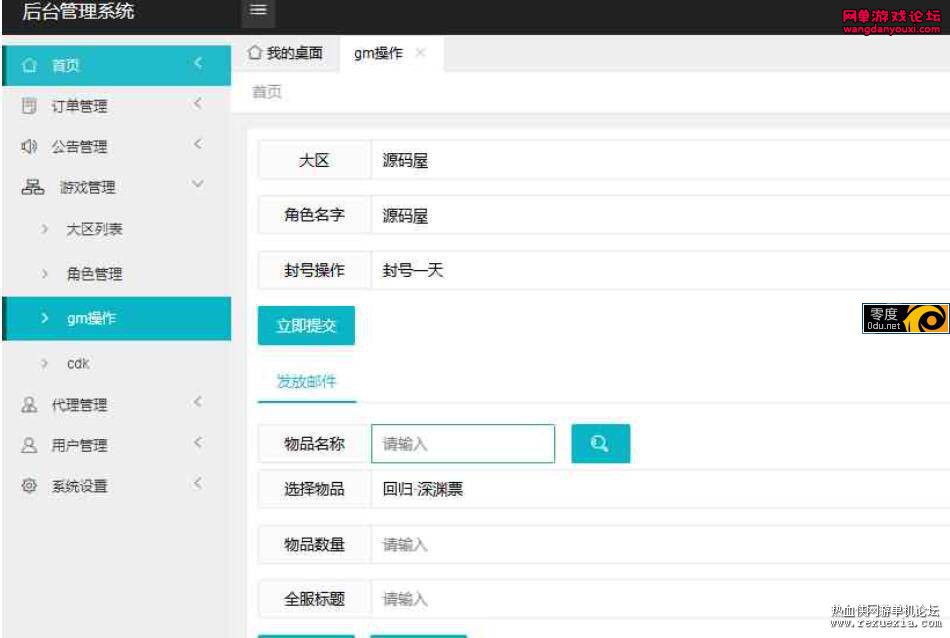This screenshot has height=638, width=950.
Task: Click the 公告管理 speaker icon
Action: pyautogui.click(x=29, y=146)
